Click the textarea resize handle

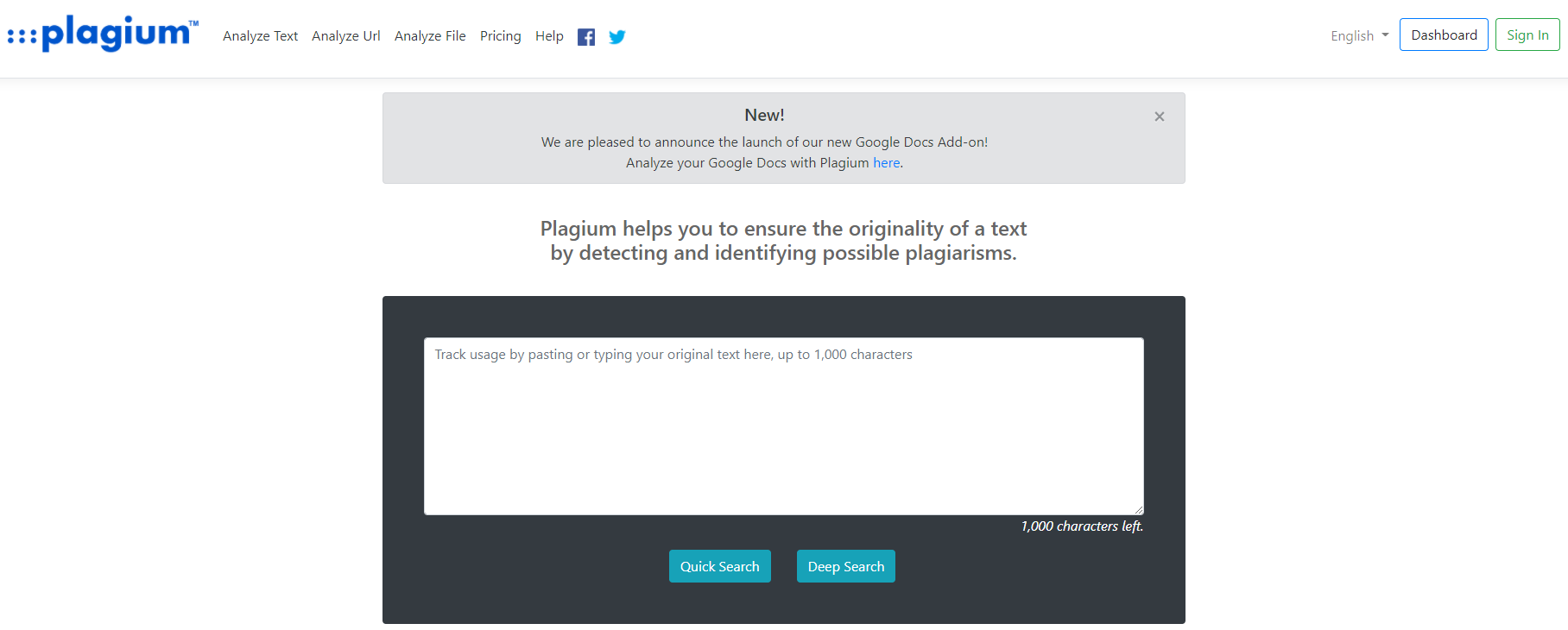pyautogui.click(x=1139, y=510)
